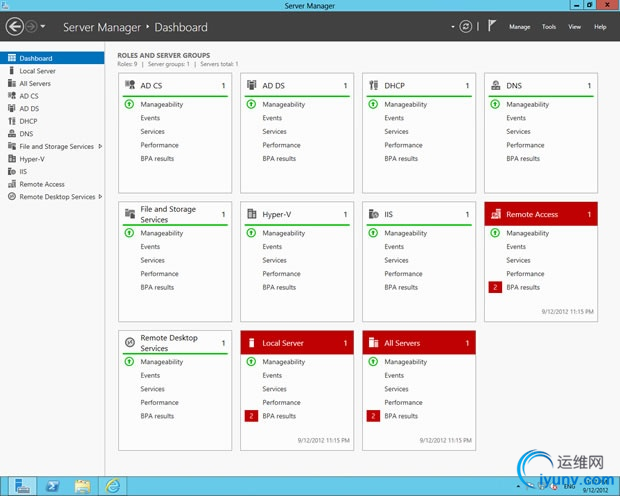Click the AD DS sidebar icon
This screenshot has width=620, height=496.
pos(12,108)
